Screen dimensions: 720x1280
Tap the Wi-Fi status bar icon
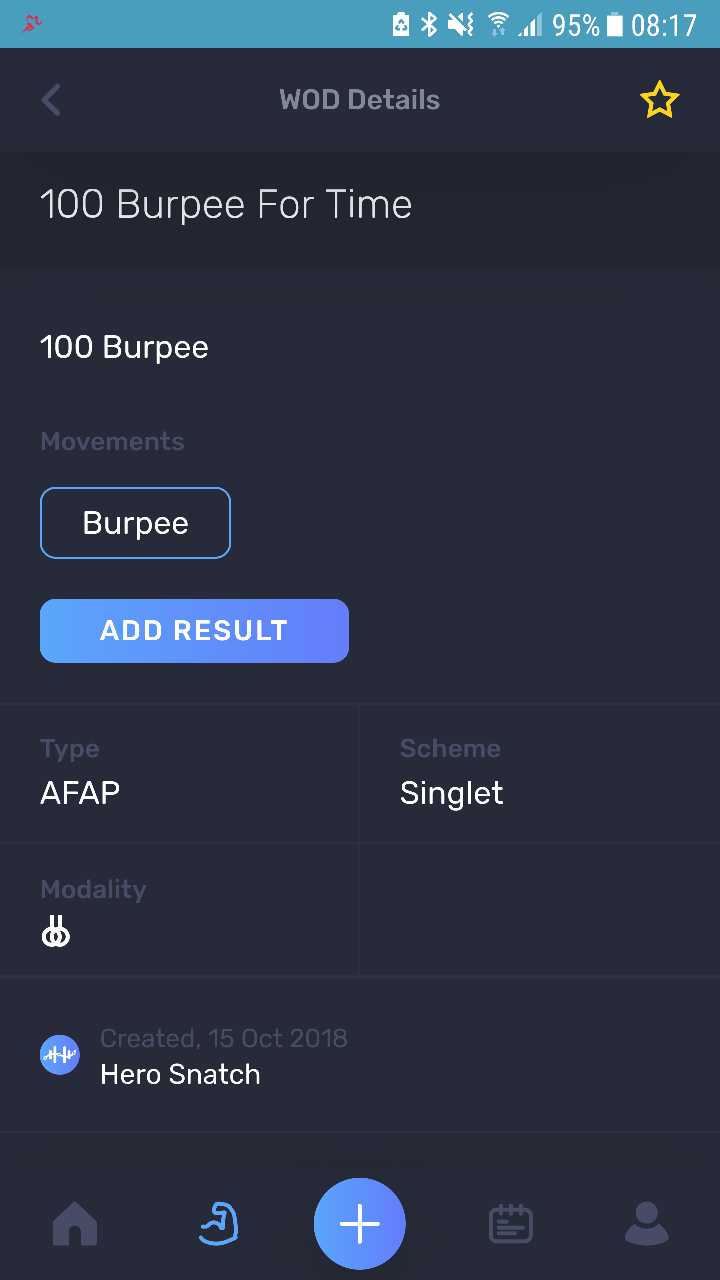coord(497,24)
